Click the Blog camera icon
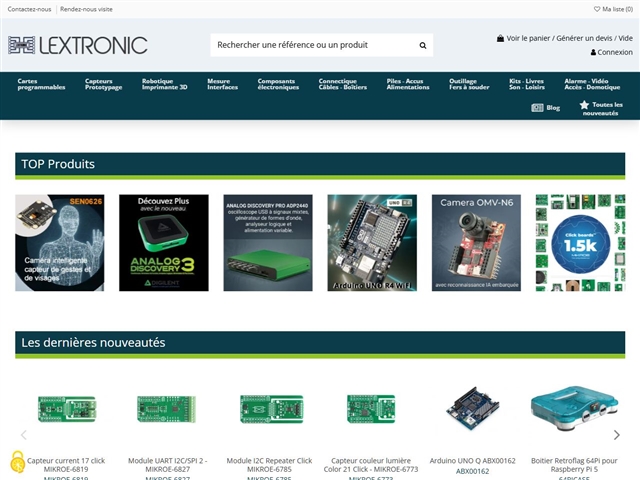Screen dimensions: 640x480 click(x=537, y=108)
